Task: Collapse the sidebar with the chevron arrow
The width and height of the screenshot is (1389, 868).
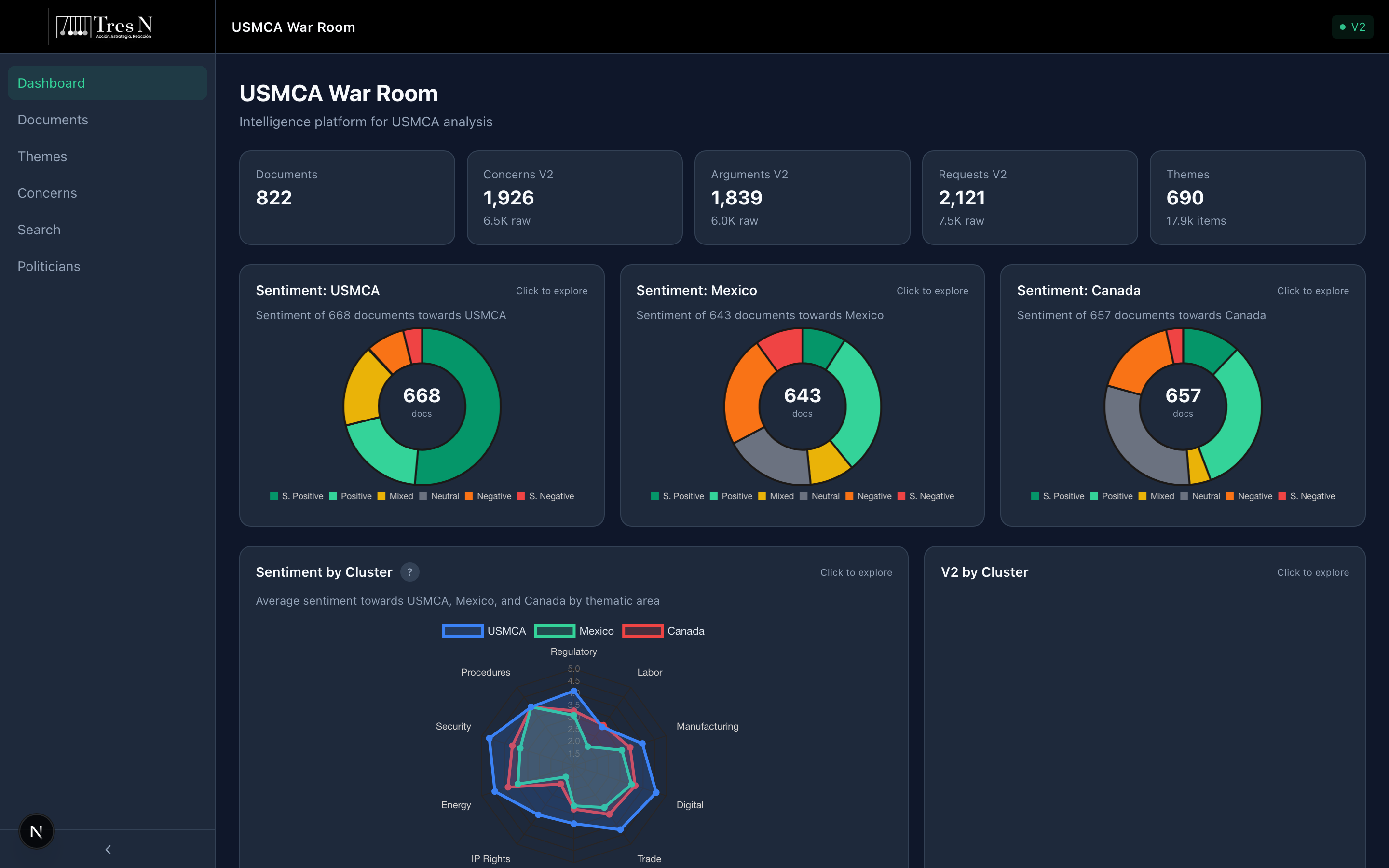Action: [108, 849]
